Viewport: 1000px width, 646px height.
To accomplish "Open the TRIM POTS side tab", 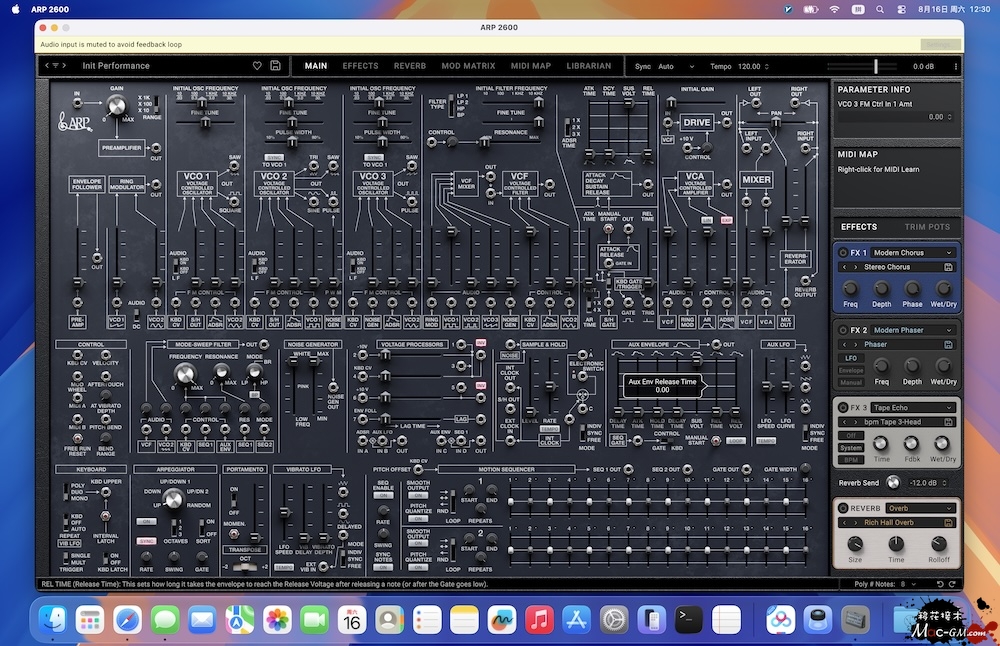I will [927, 227].
